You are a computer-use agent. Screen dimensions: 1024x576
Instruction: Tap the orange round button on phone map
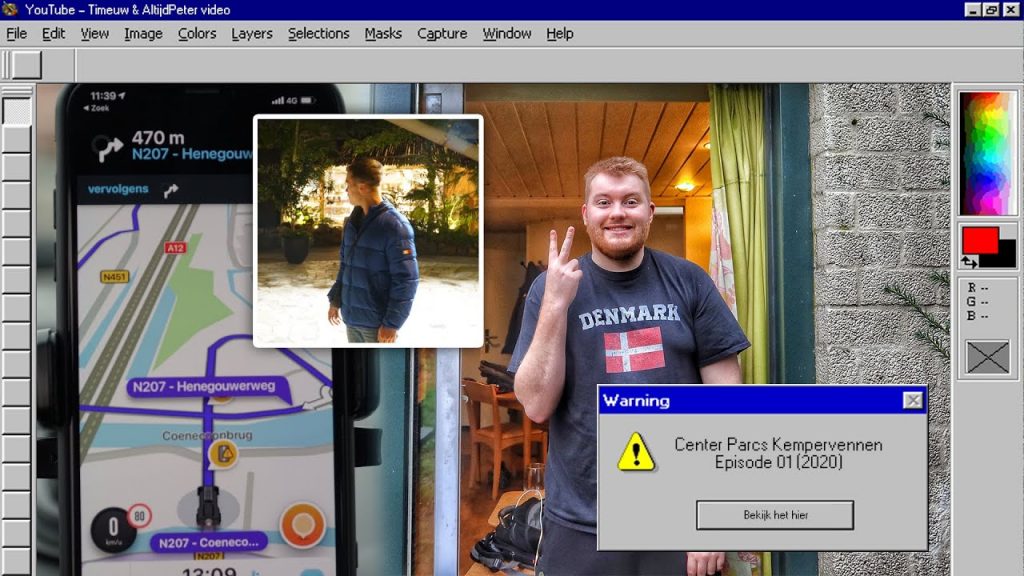click(302, 525)
